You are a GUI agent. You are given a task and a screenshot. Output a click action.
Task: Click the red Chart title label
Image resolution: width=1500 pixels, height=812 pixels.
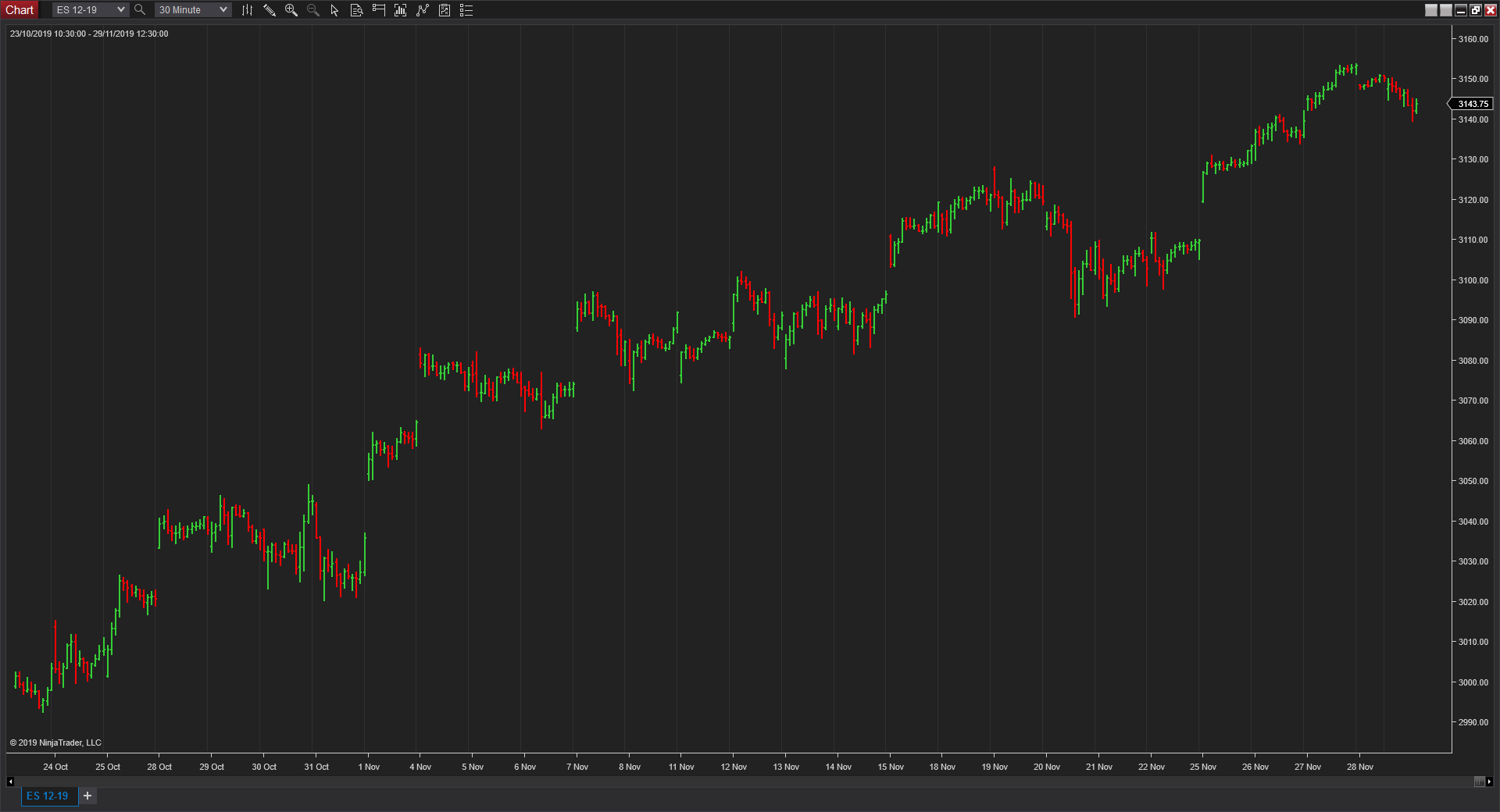(x=20, y=10)
